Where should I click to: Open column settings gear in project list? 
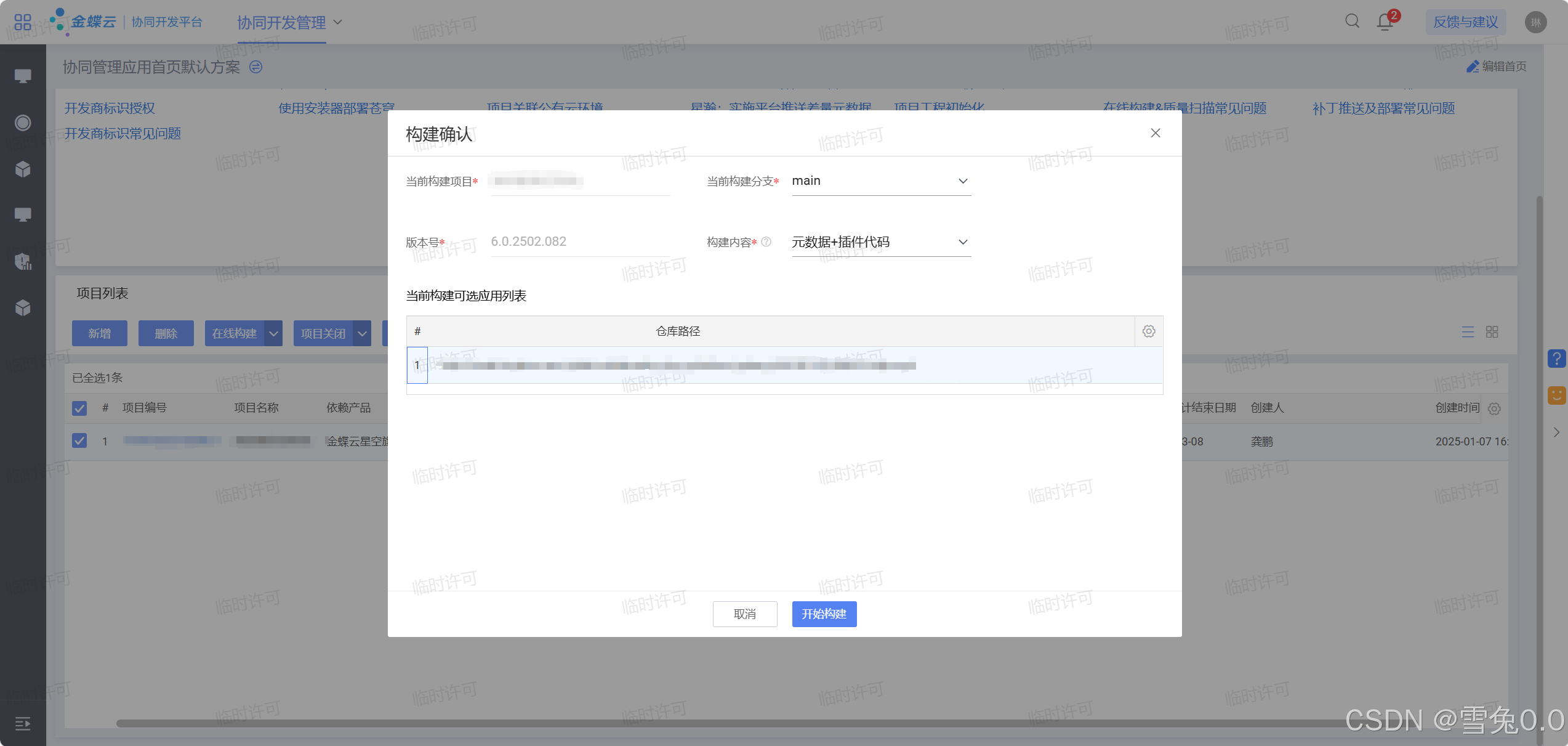tap(1494, 408)
